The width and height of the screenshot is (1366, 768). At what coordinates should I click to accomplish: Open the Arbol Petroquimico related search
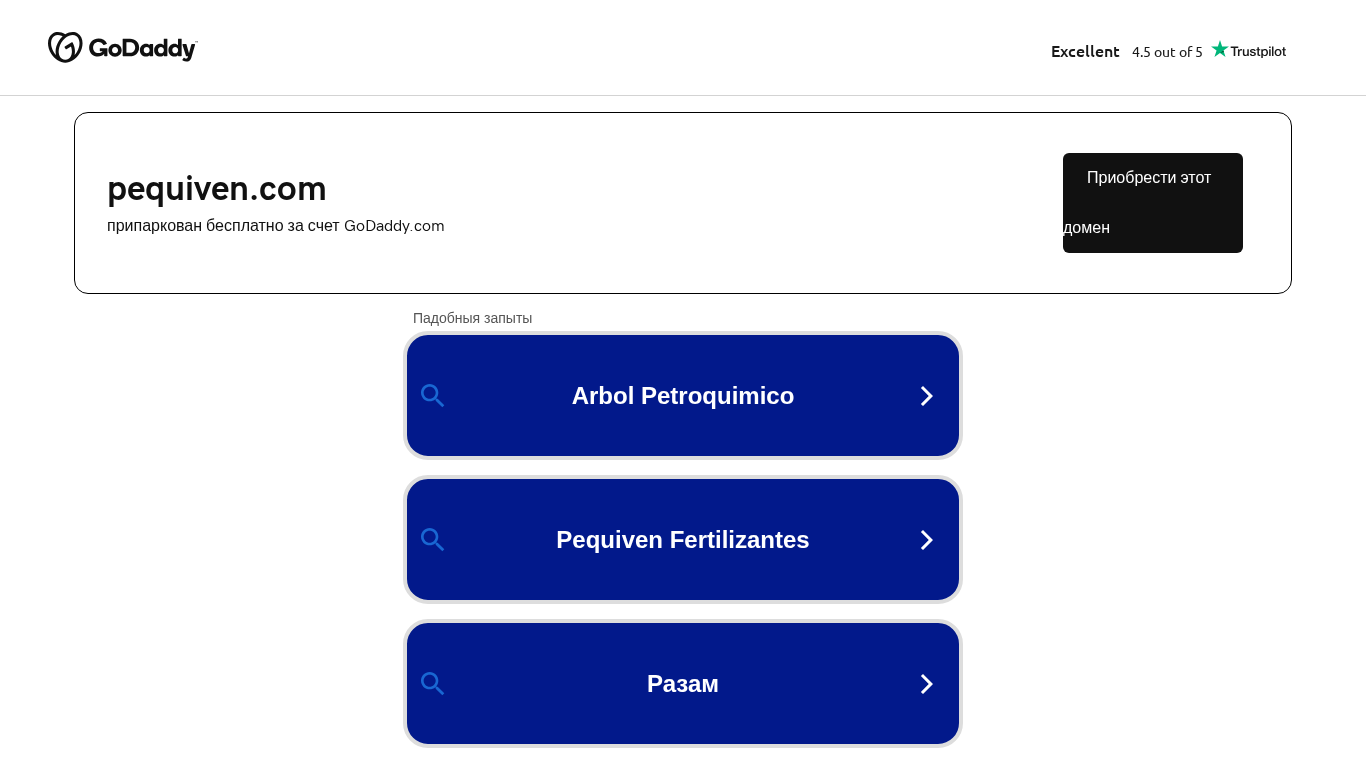coord(682,396)
